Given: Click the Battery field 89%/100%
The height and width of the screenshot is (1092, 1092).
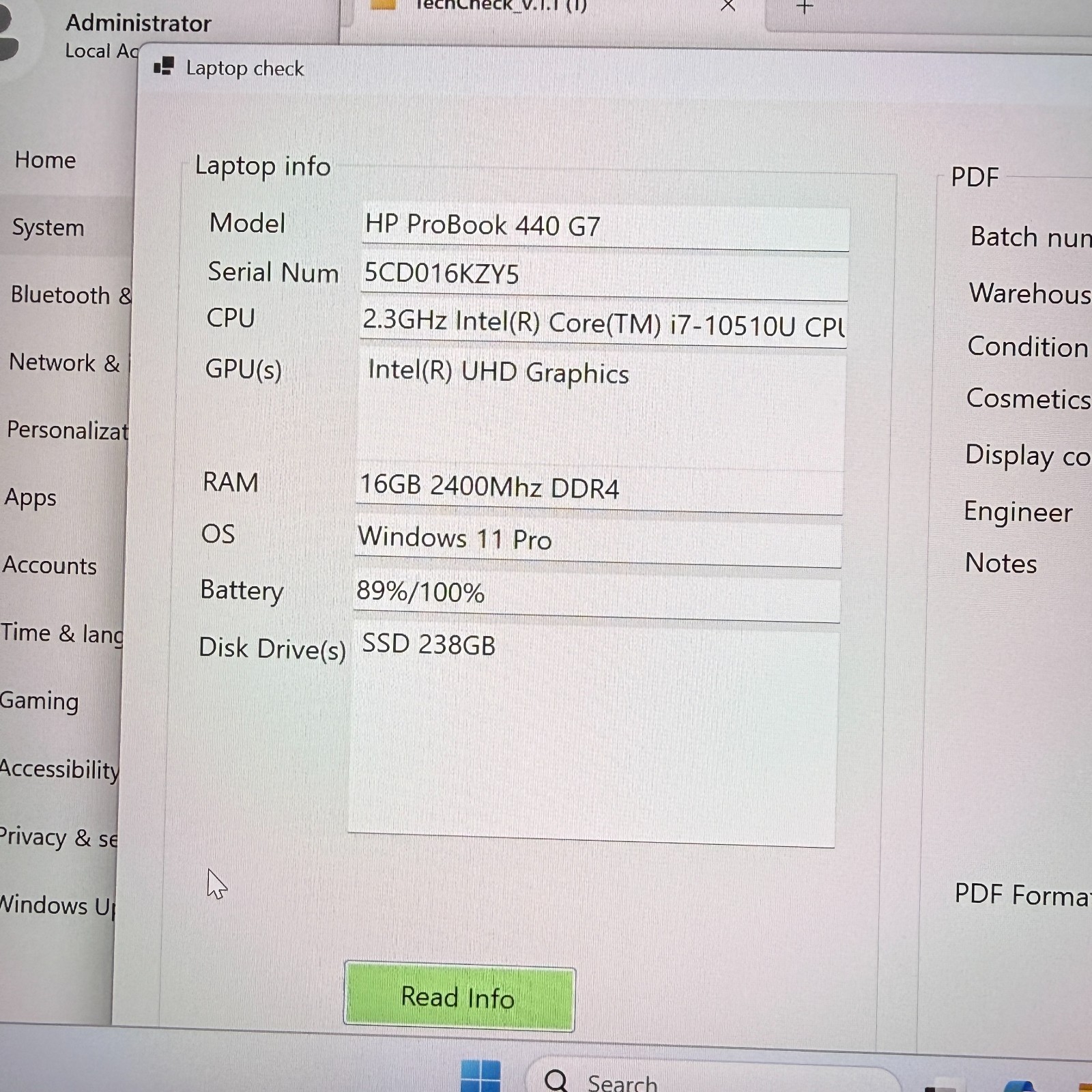Looking at the screenshot, I should tap(597, 597).
